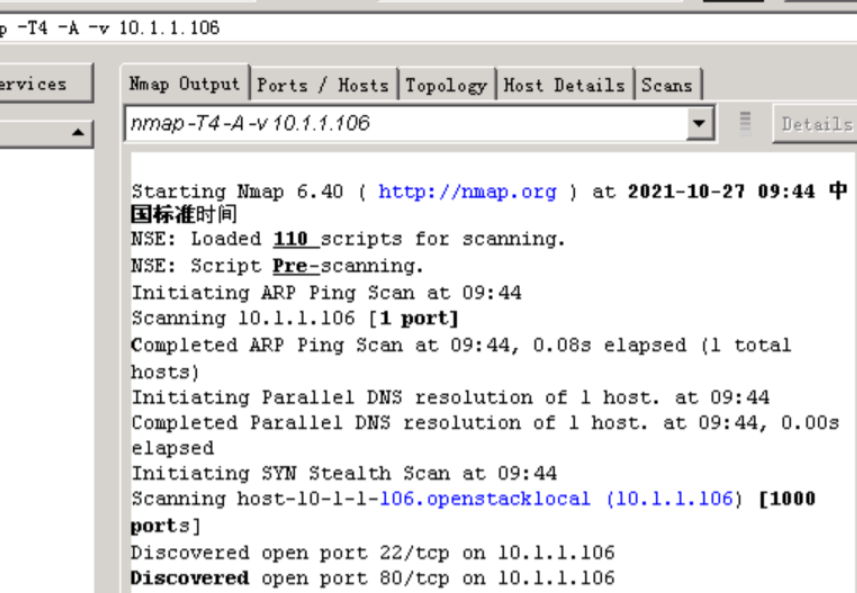The width and height of the screenshot is (857, 593).
Task: Click the 106.openstacklocal (10.1.1.106) hostname text
Action: [556, 499]
